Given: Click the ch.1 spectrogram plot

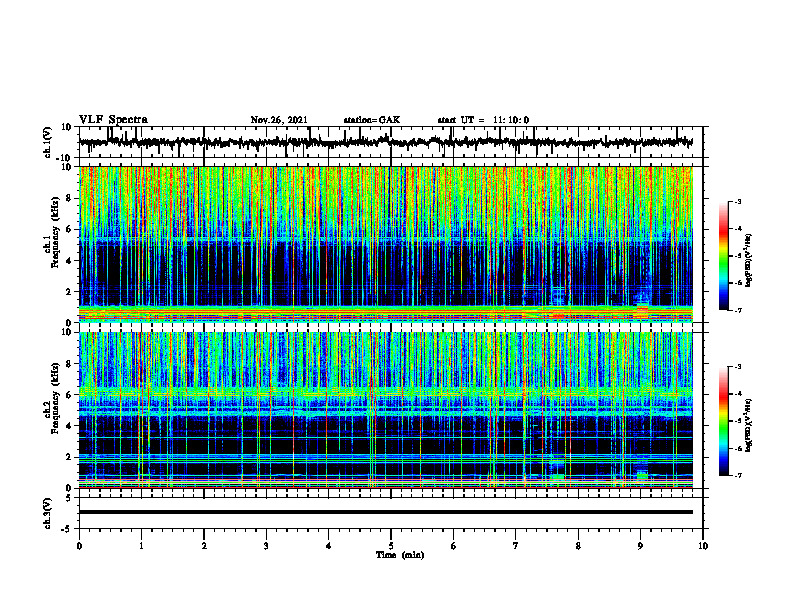Looking at the screenshot, I should coord(386,244).
